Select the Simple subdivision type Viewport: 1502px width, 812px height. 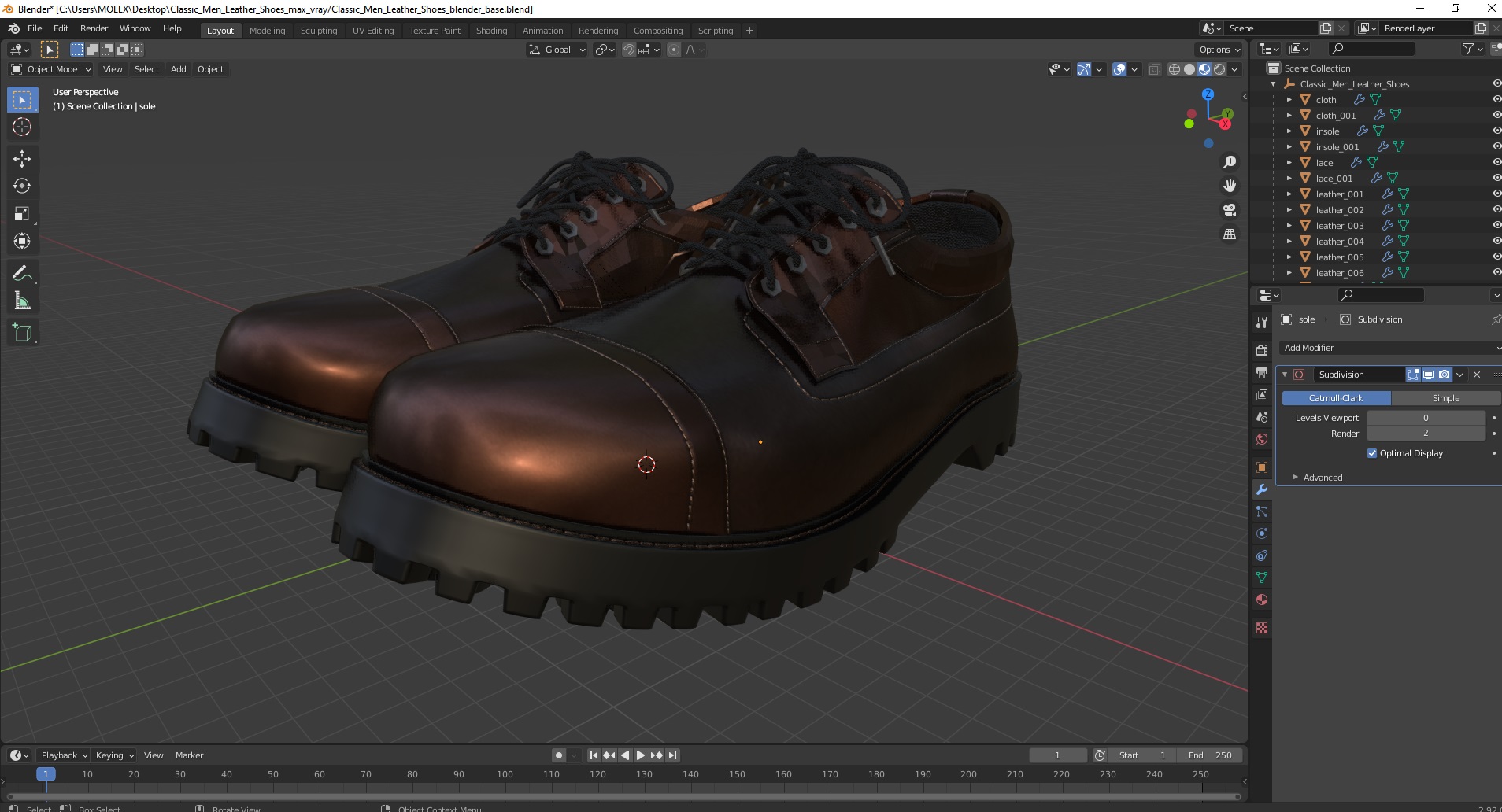(1446, 398)
